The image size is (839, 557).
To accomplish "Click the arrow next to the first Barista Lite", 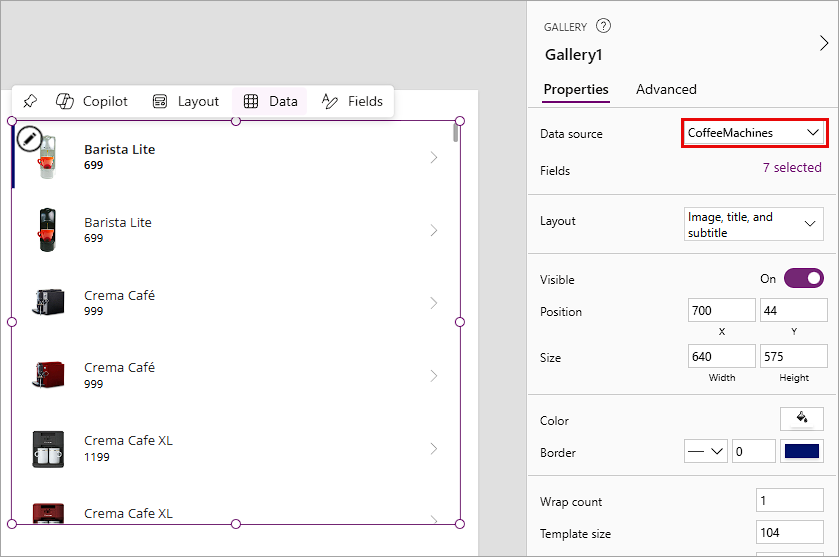I will tap(433, 157).
